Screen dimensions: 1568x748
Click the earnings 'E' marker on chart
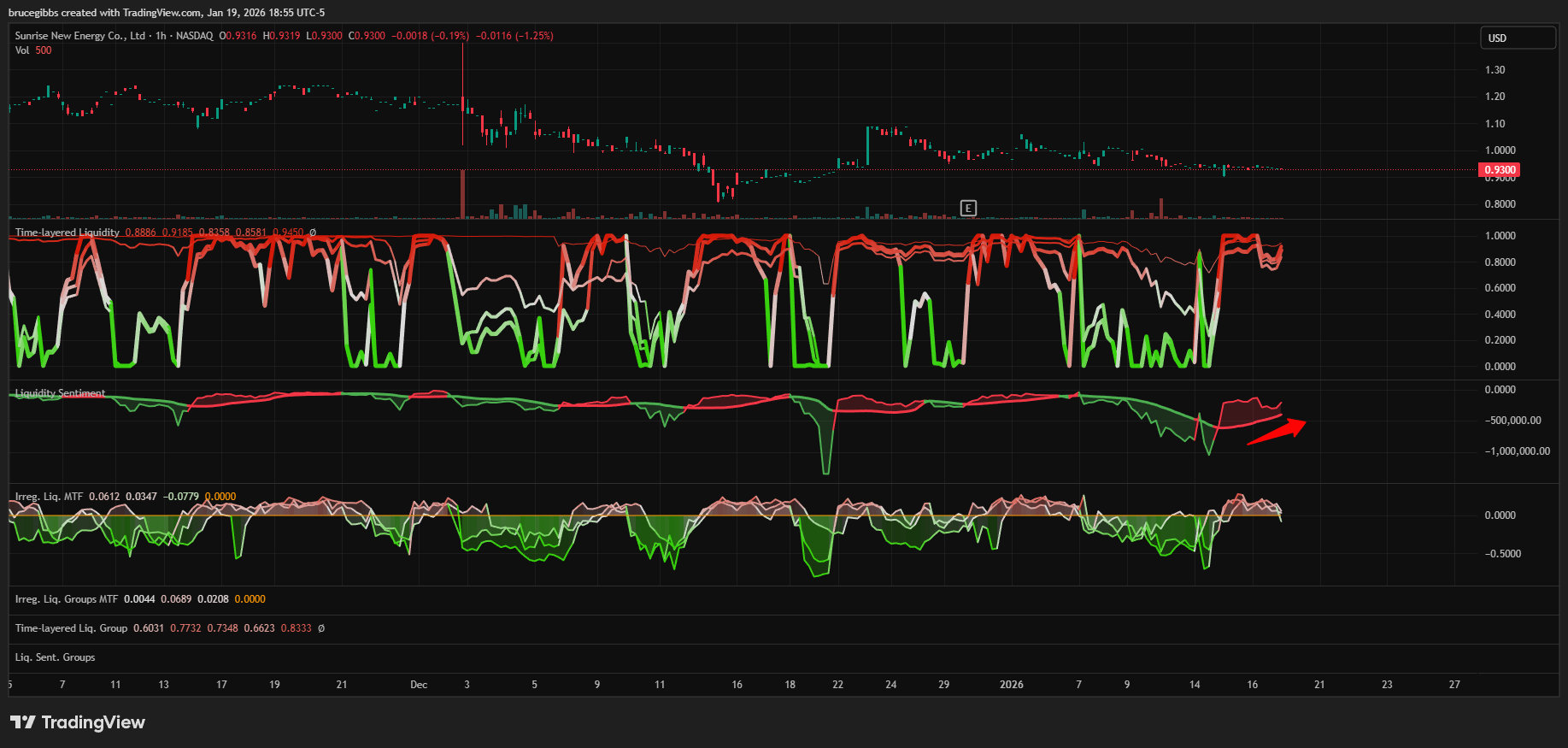[968, 208]
